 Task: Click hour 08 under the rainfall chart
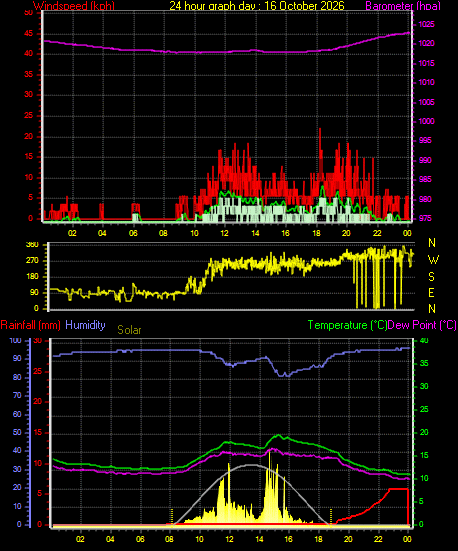[x=170, y=539]
